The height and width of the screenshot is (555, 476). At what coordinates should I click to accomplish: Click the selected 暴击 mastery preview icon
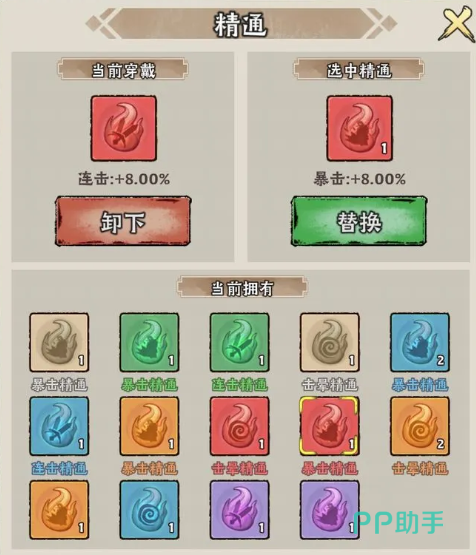(x=359, y=128)
